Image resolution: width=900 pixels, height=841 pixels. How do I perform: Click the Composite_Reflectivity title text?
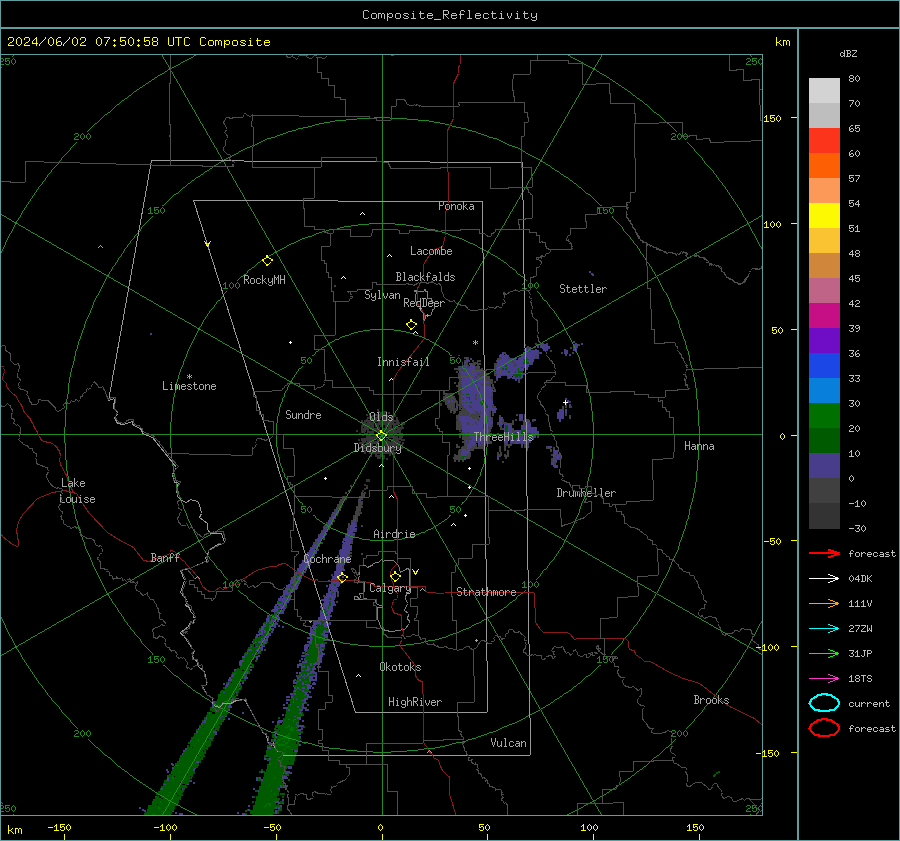tap(450, 15)
